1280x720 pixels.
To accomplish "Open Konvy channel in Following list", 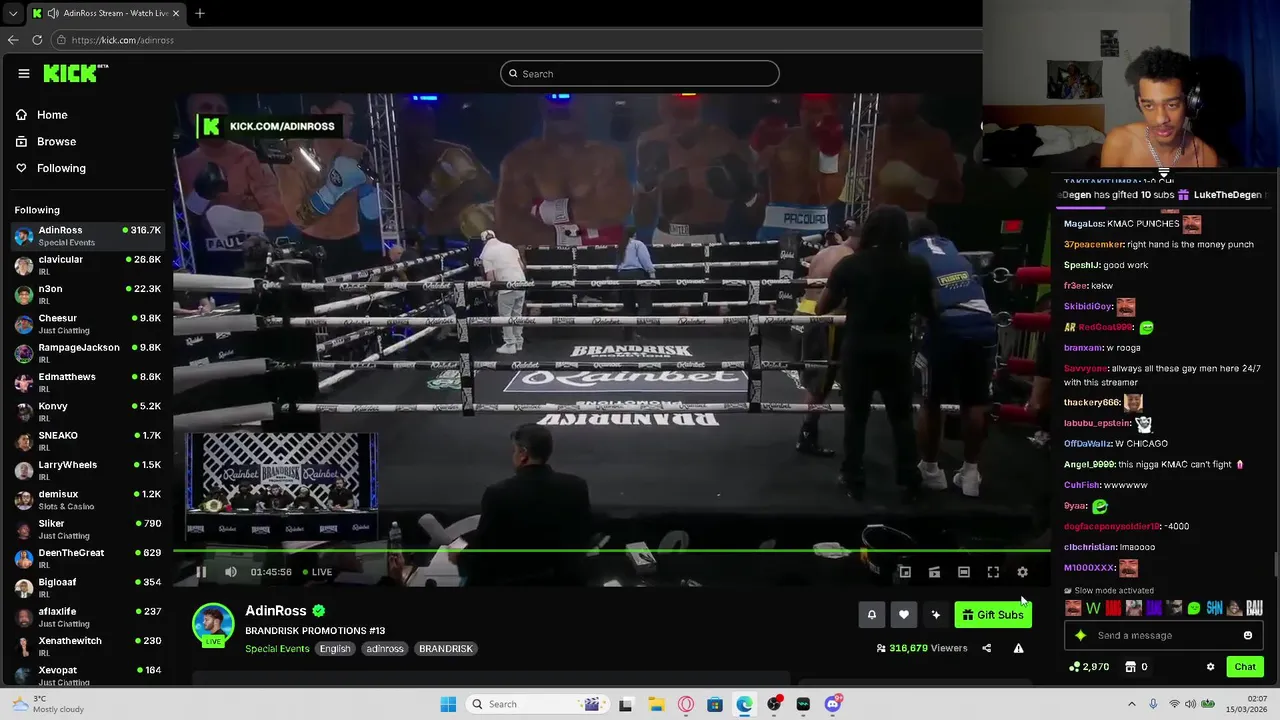I will click(87, 412).
